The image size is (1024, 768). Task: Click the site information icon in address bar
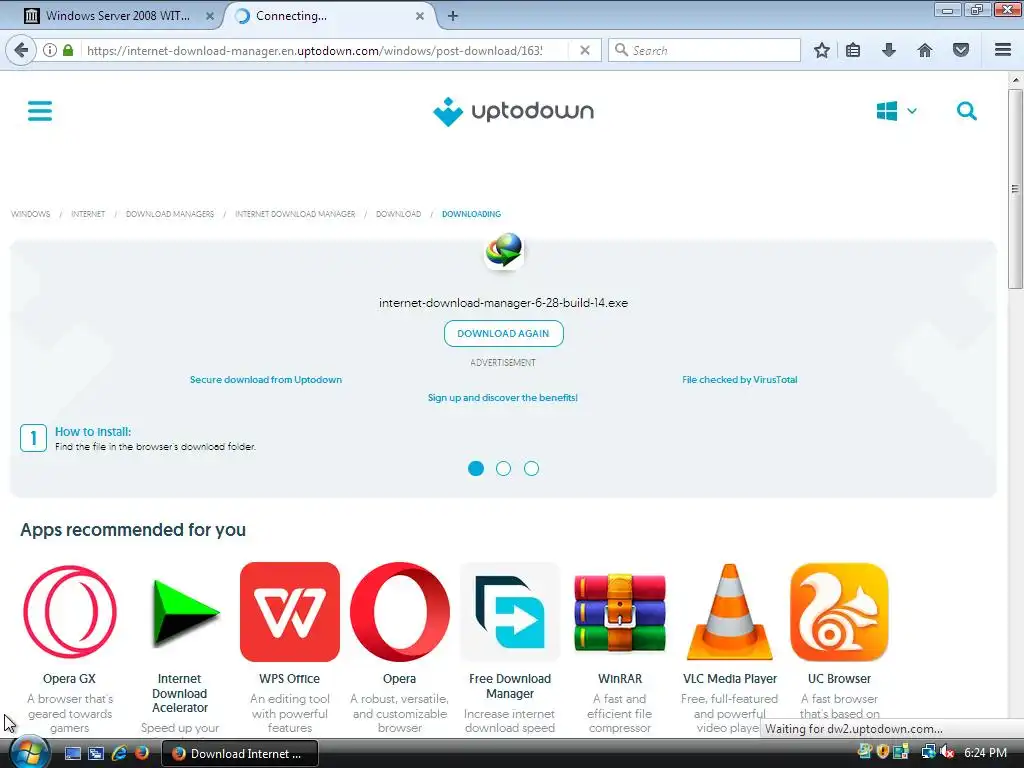[x=50, y=50]
